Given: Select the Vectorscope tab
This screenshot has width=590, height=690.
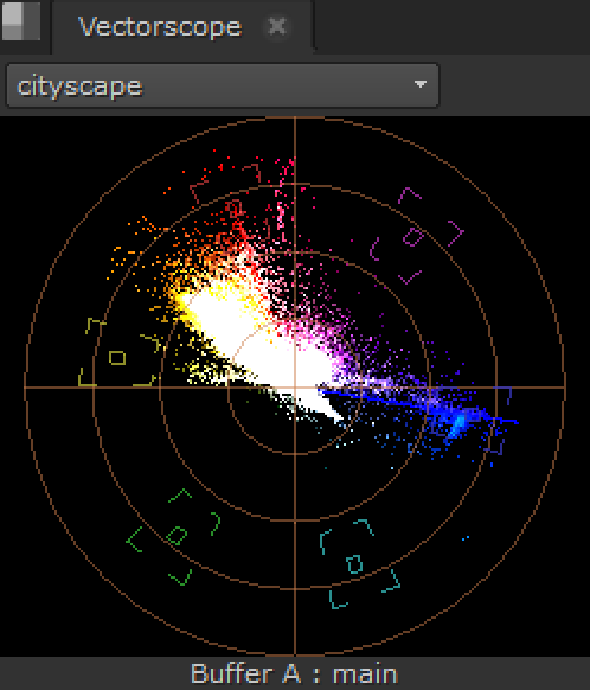Looking at the screenshot, I should coord(160,27).
